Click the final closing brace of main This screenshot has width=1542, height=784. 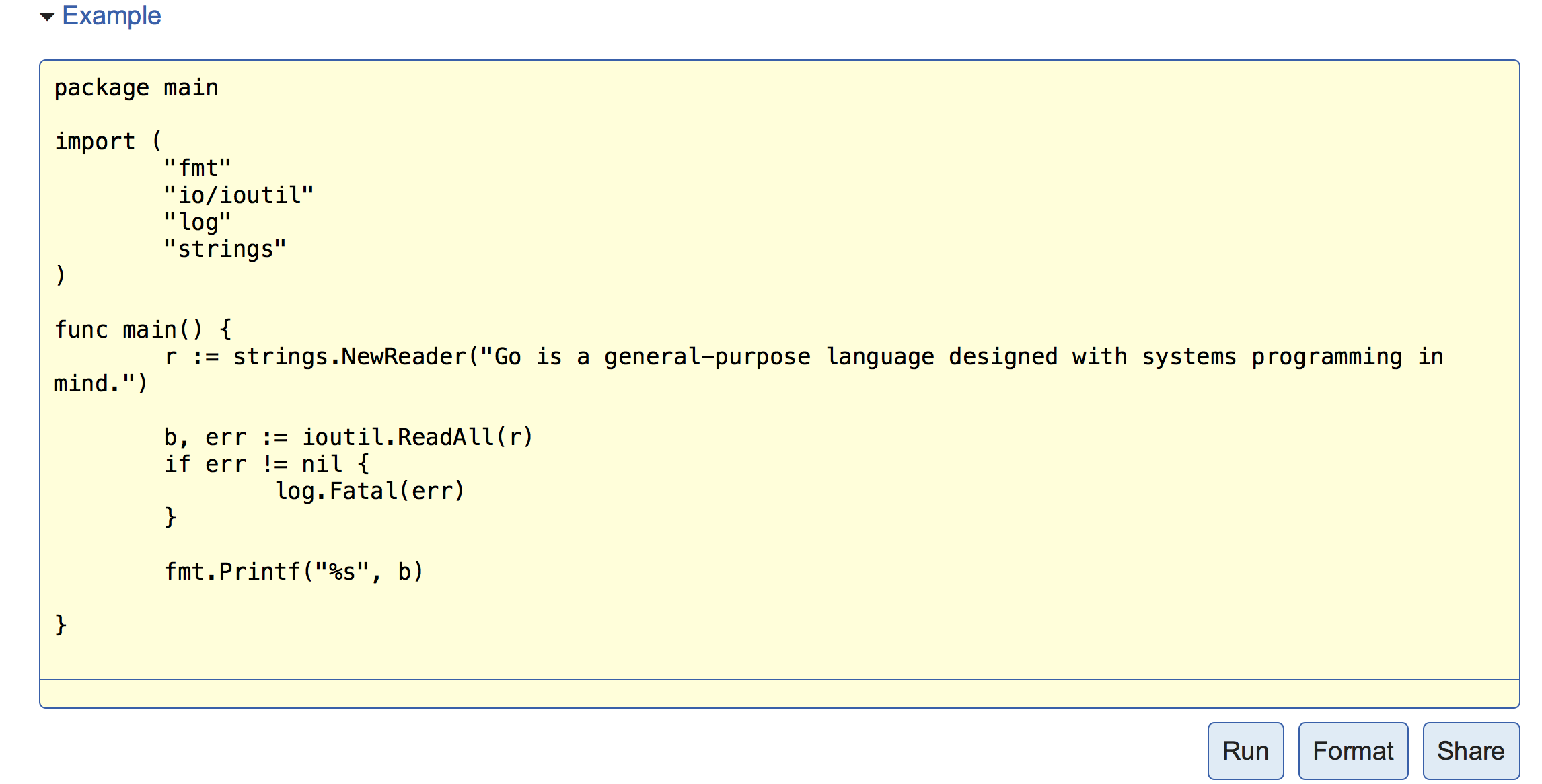click(x=61, y=625)
